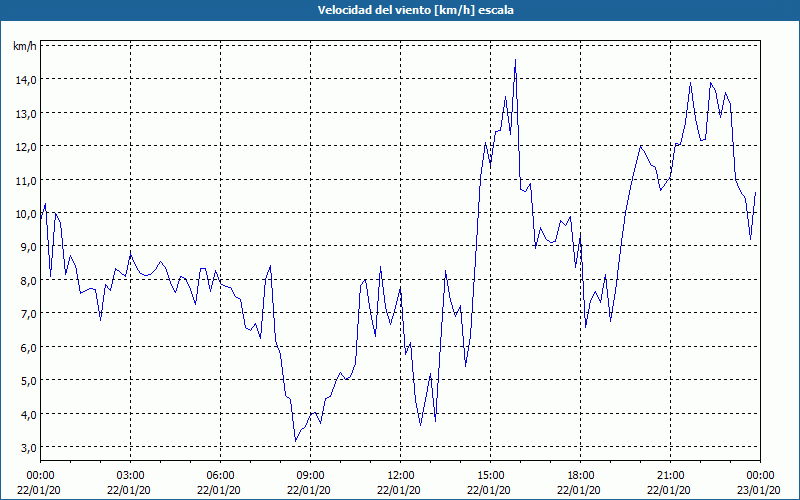Choose the 3,0 y-axis label
This screenshot has width=800, height=500.
(x=28, y=447)
